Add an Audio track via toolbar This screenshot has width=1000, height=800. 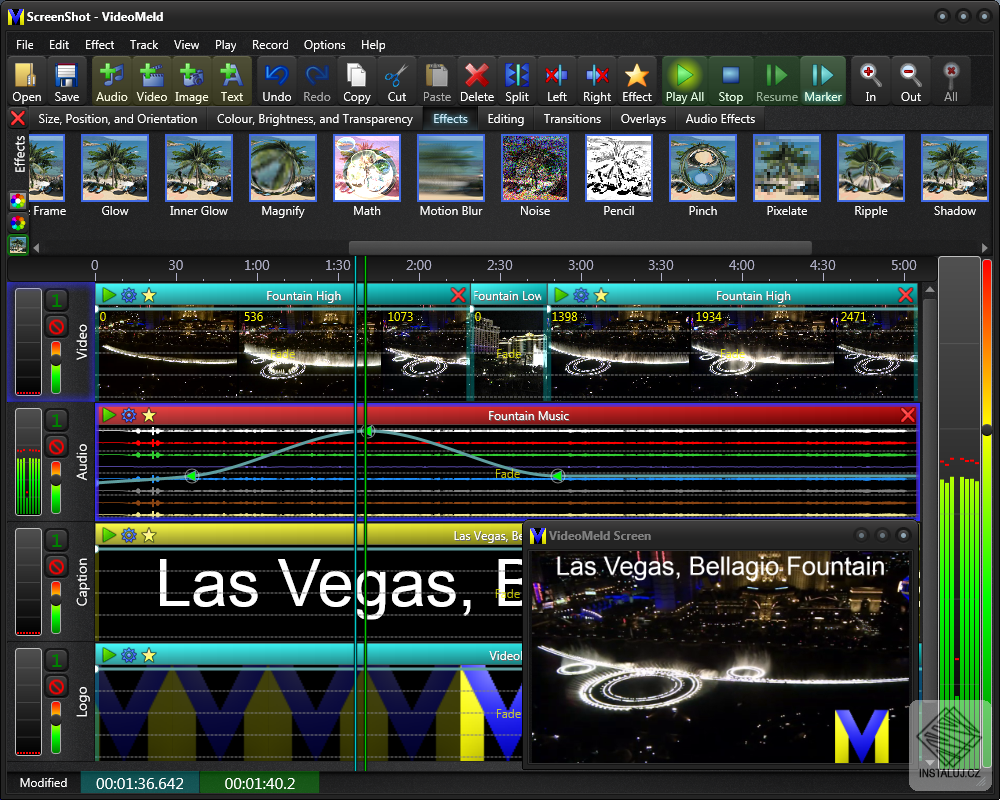pyautogui.click(x=112, y=81)
